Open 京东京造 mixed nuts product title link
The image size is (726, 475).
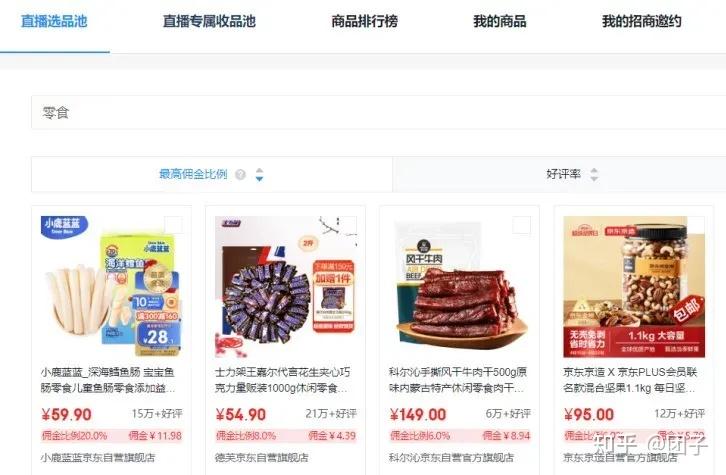(630, 380)
